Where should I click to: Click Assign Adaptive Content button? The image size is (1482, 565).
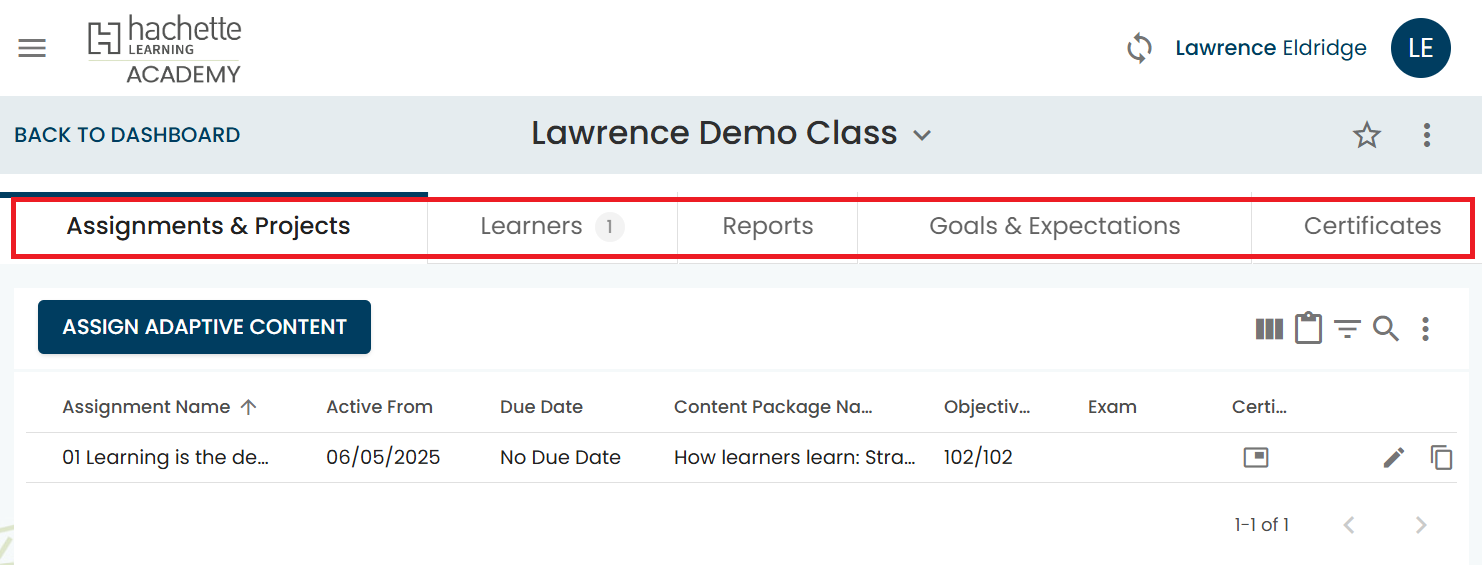[x=204, y=327]
